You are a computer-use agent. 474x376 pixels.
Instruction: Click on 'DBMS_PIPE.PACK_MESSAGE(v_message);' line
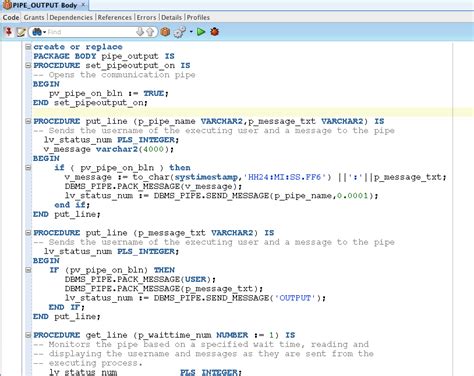tap(153, 186)
